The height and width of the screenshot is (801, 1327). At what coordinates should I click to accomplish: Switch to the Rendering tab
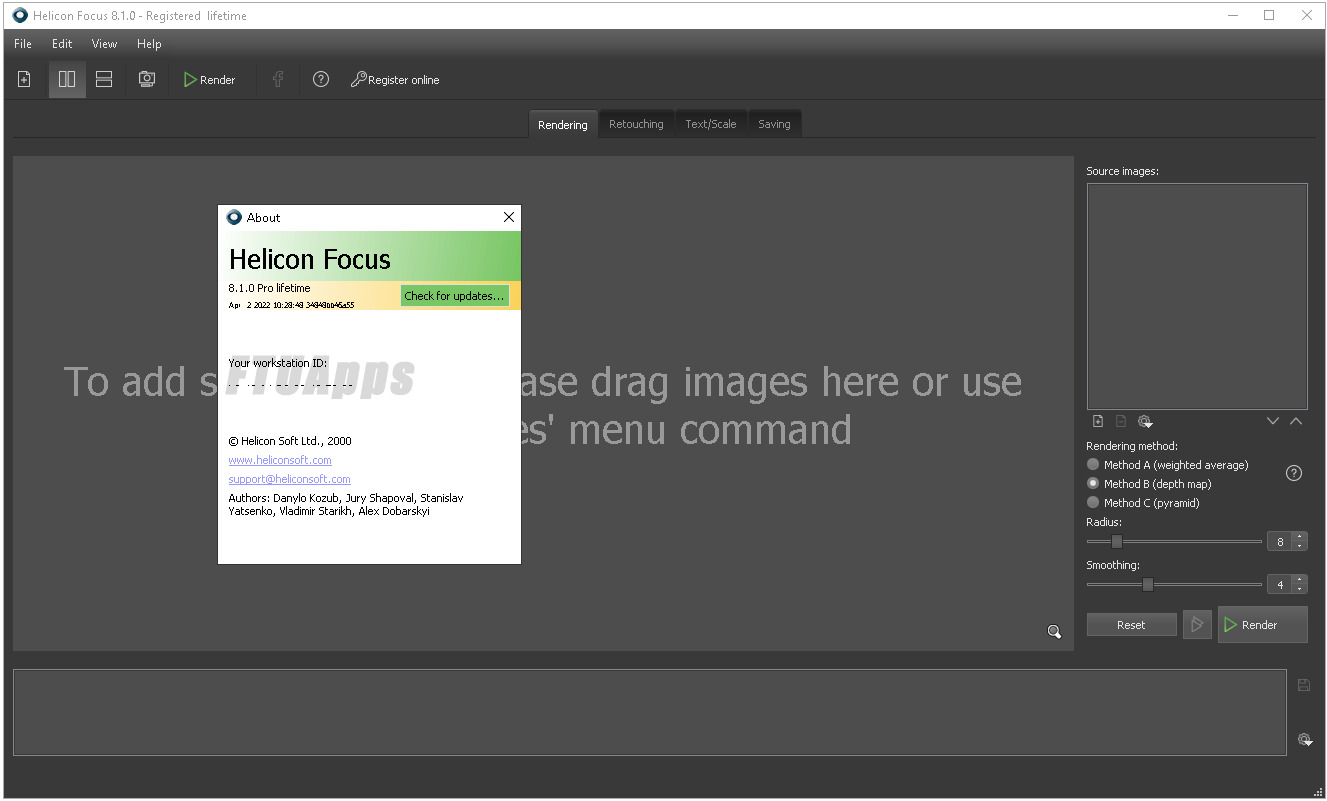pos(563,124)
